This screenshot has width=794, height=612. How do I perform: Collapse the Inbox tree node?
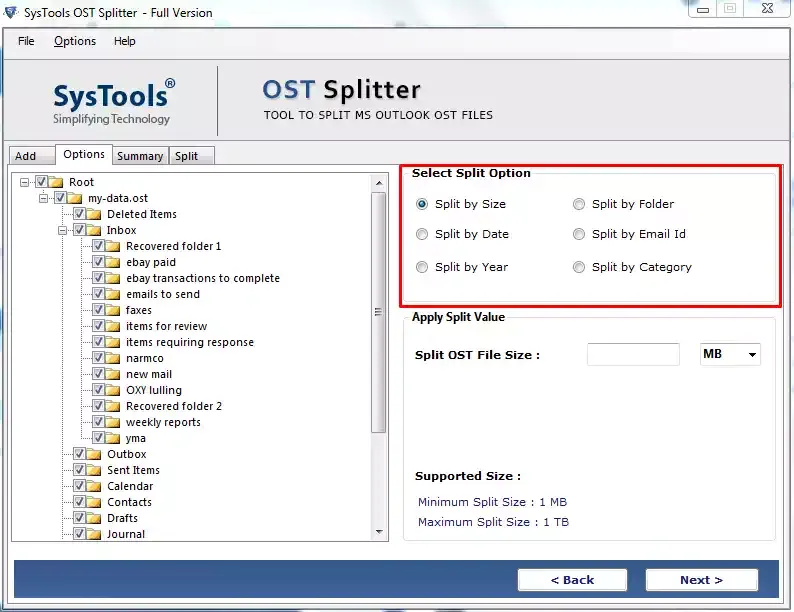point(62,230)
